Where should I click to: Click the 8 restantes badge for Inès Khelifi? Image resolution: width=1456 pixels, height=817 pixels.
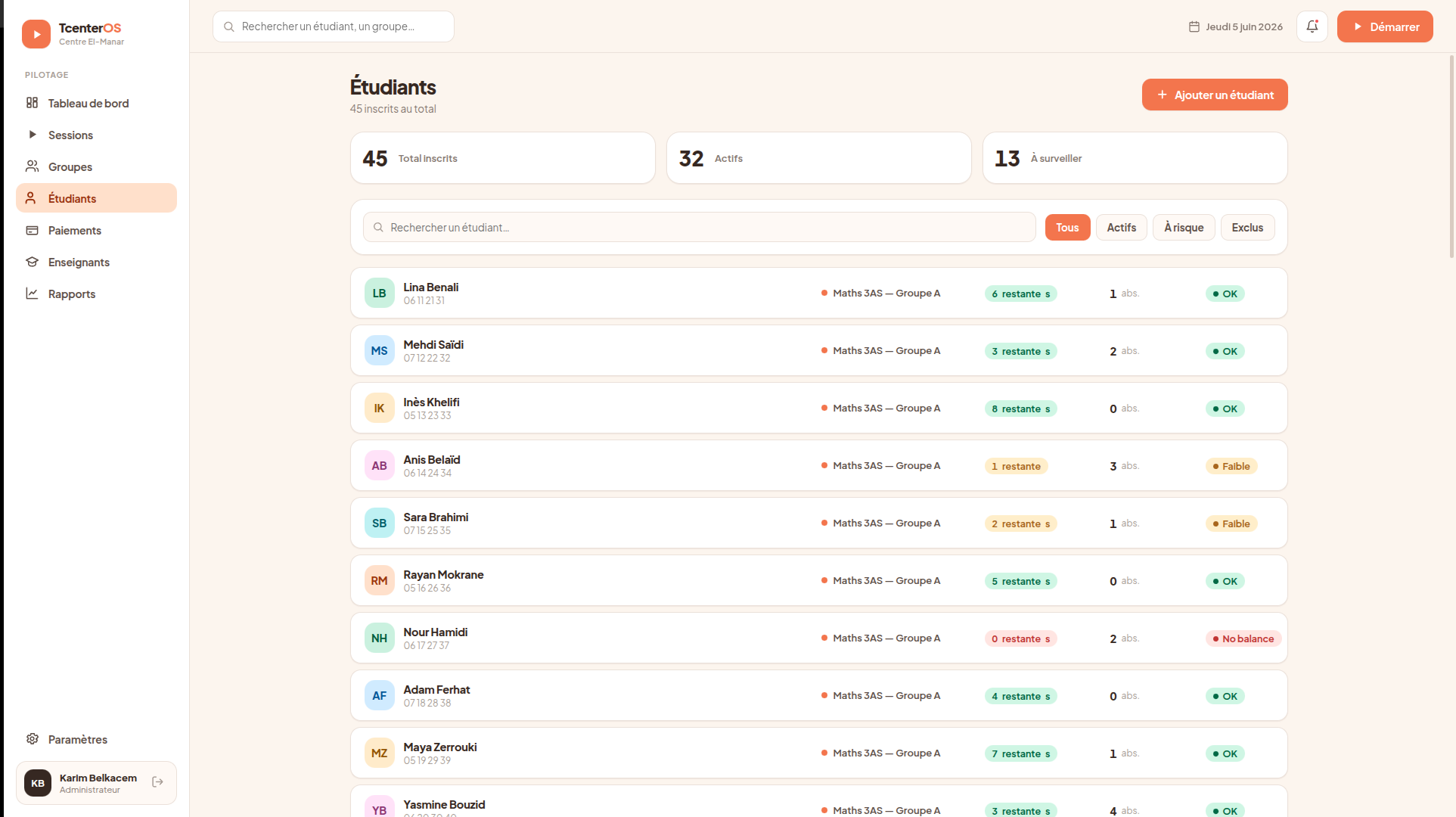1021,408
